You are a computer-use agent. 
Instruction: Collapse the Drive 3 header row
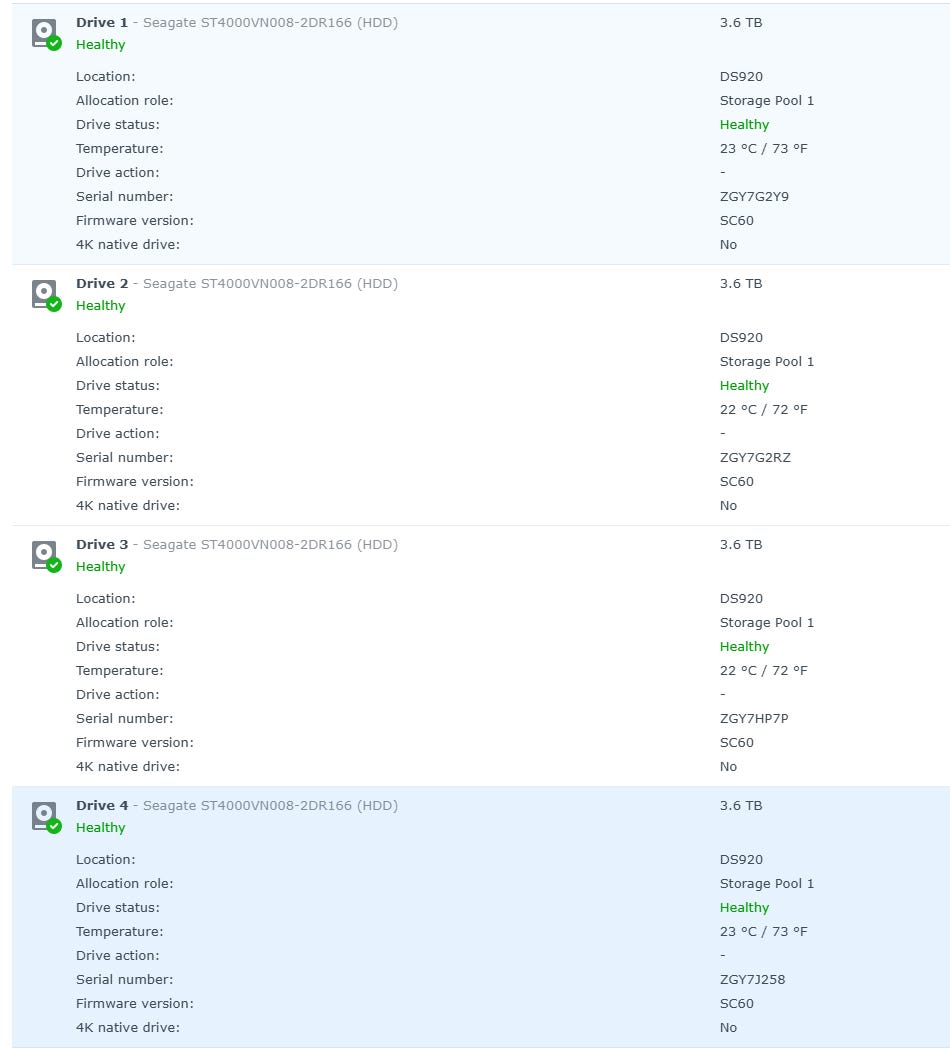coord(237,545)
